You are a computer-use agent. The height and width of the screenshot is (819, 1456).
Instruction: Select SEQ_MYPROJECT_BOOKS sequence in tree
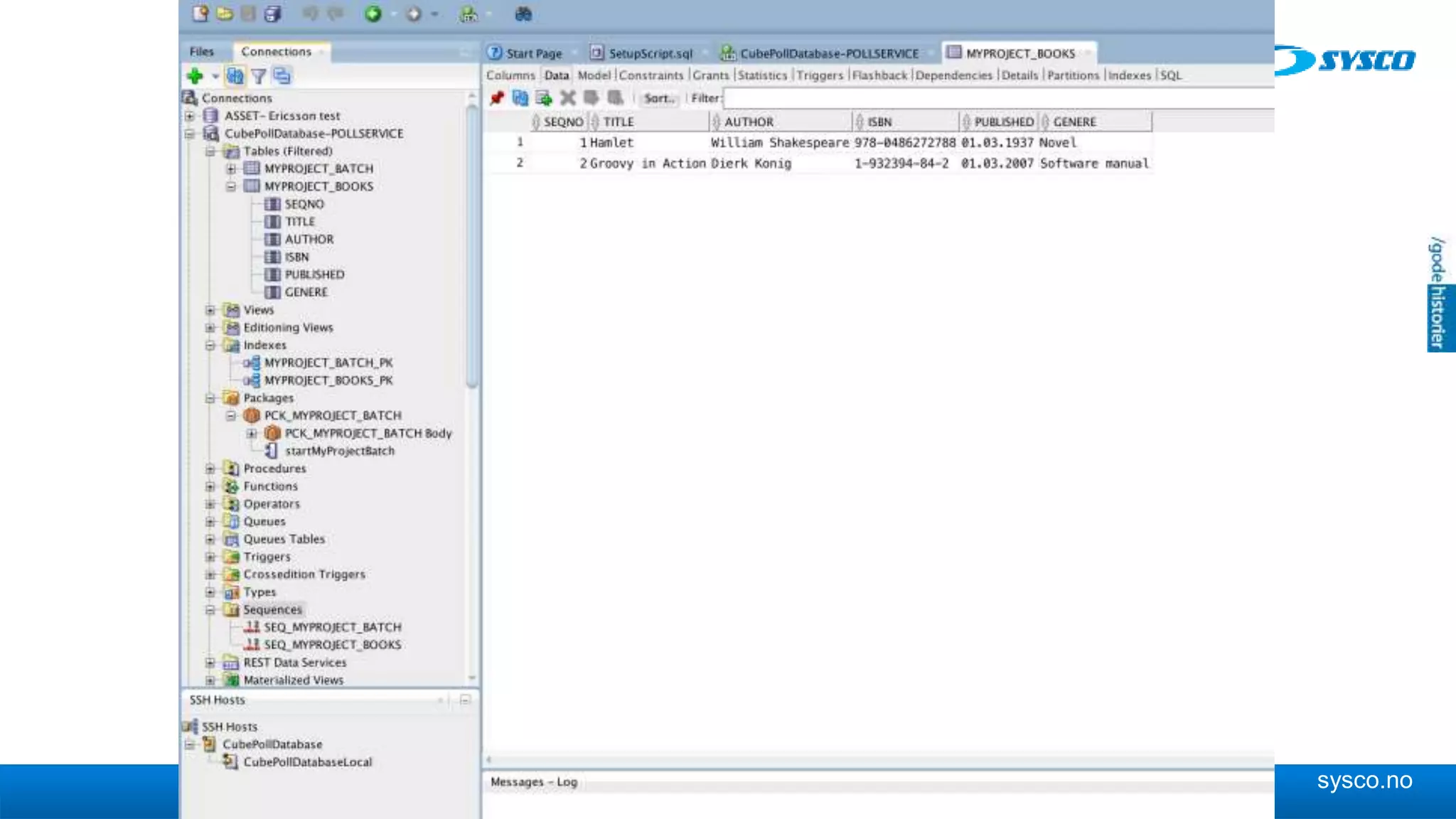click(332, 645)
